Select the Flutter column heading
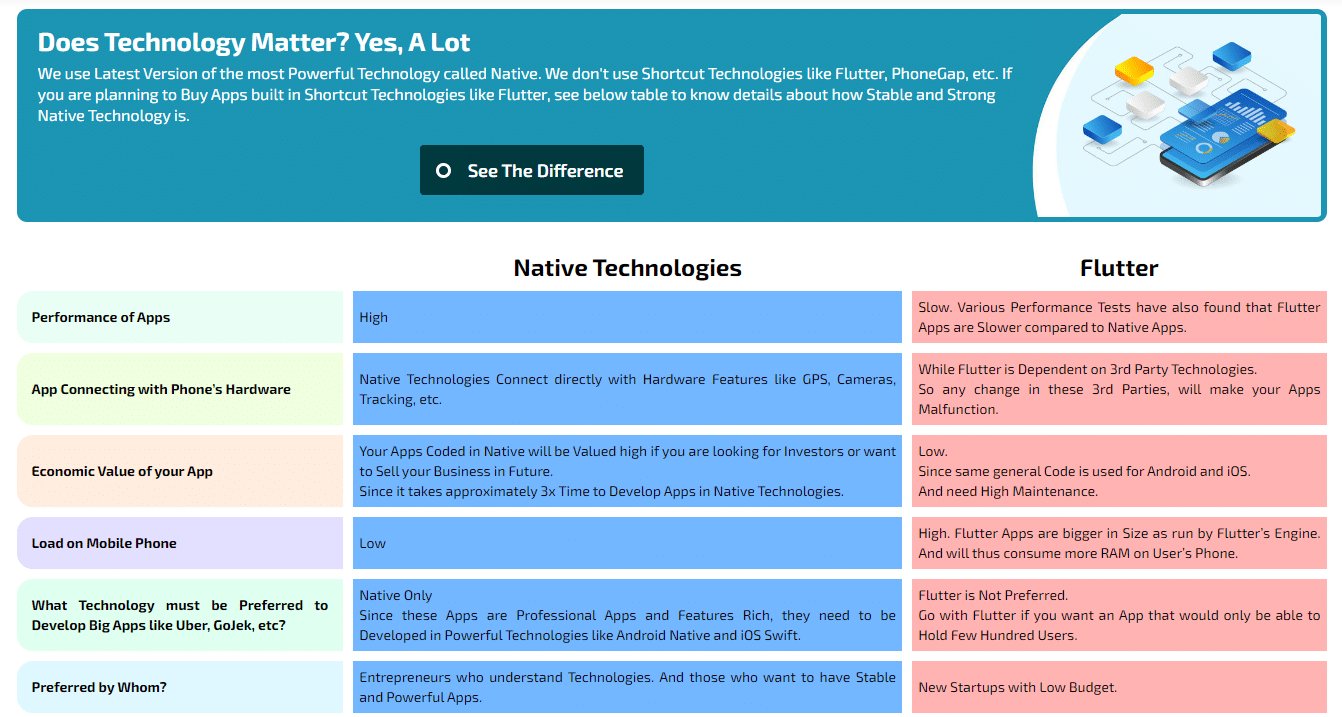 (1118, 268)
